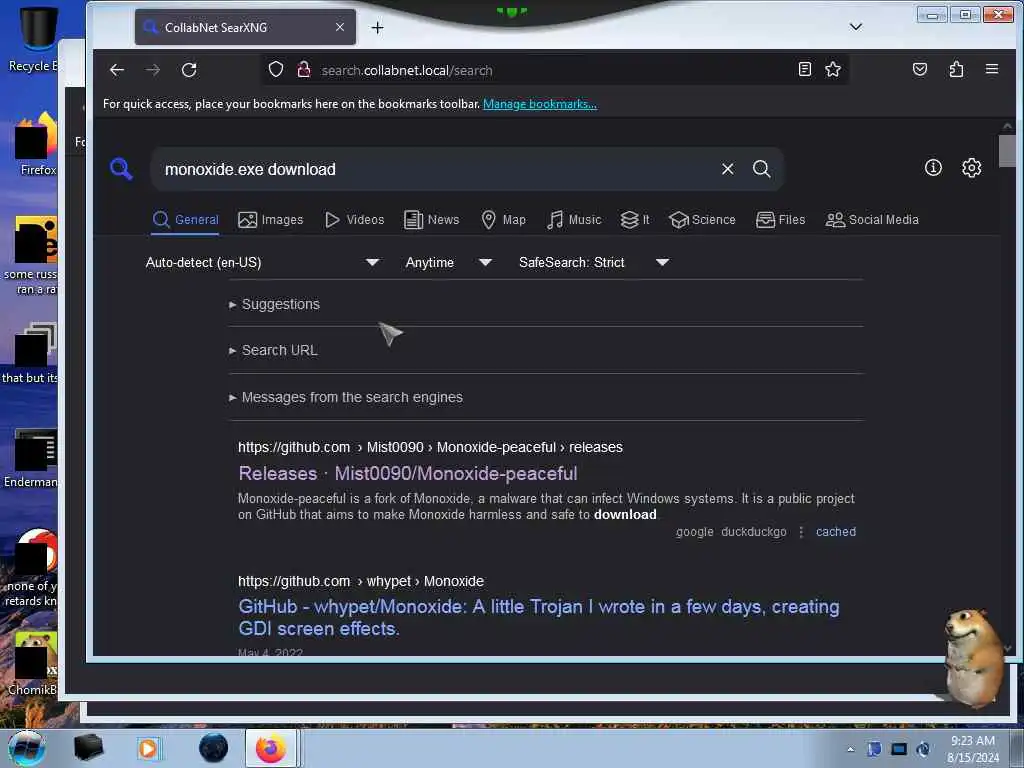Open tracking protection shield icon
Screen dimensions: 1024x768
(x=276, y=69)
